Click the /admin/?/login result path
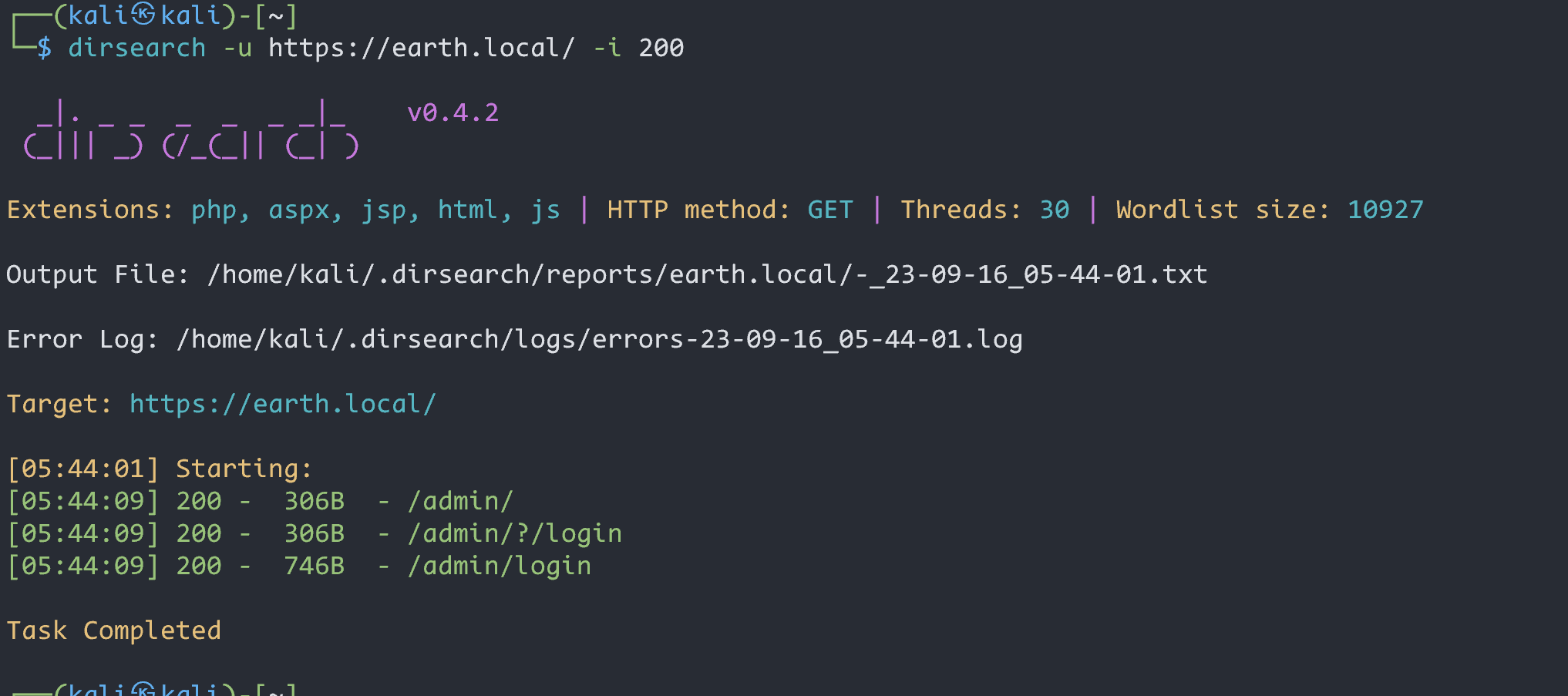Viewport: 1568px width, 696px height. click(514, 533)
